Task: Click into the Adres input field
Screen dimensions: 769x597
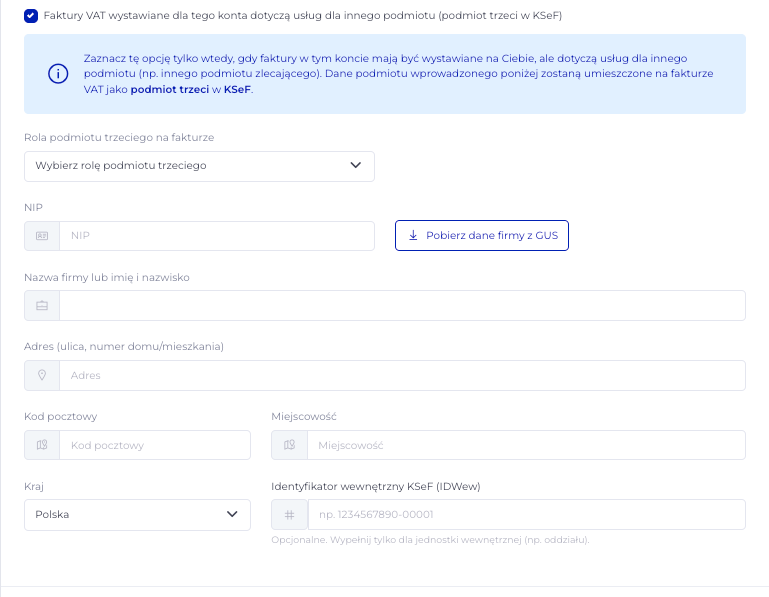Action: click(402, 376)
